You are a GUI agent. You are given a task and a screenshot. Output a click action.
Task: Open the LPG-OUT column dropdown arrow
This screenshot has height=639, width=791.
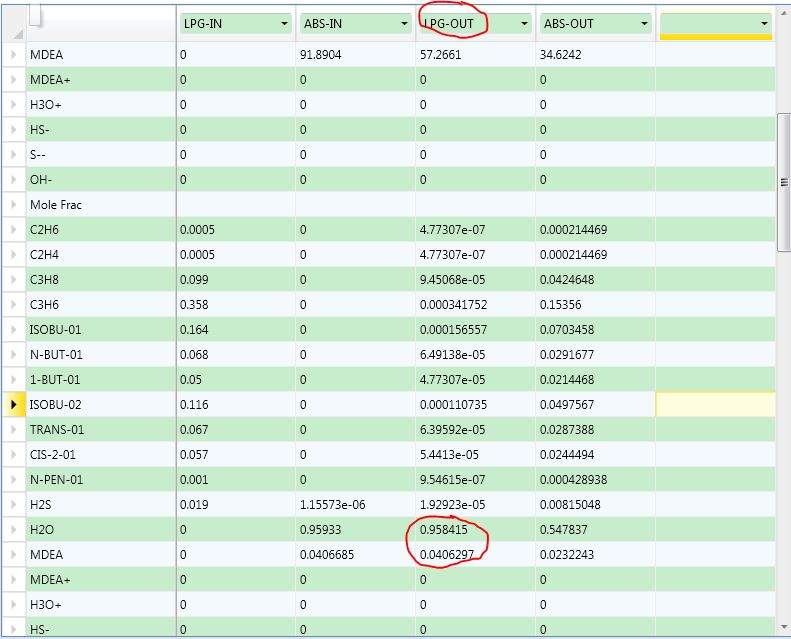pyautogui.click(x=524, y=24)
